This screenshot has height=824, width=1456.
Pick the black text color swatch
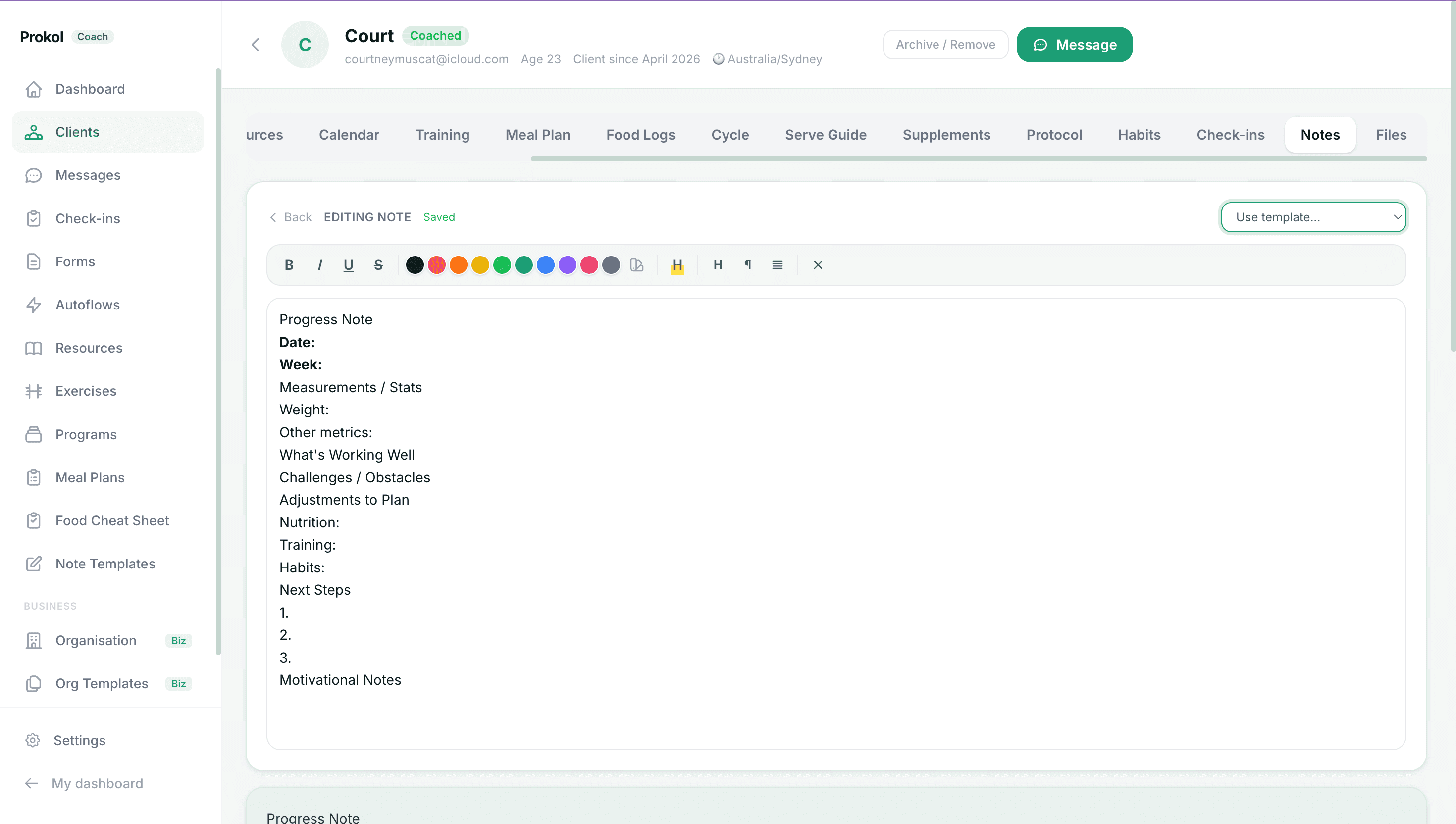(x=415, y=265)
